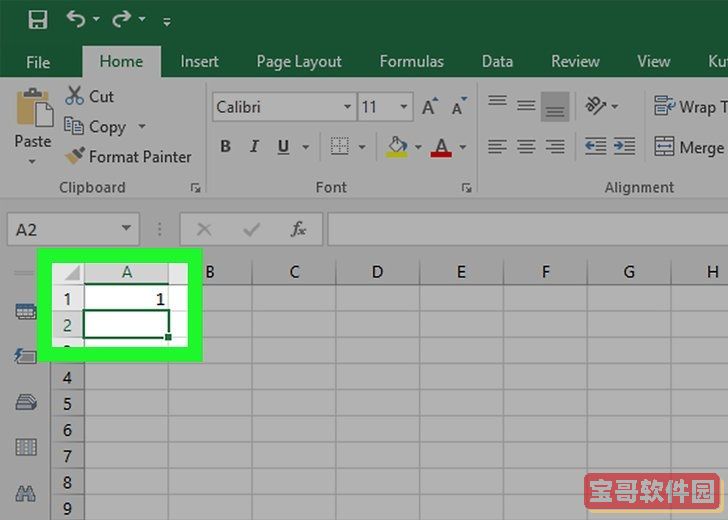This screenshot has height=520, width=728.
Task: Open the Borders dropdown arrow
Action: [362, 147]
